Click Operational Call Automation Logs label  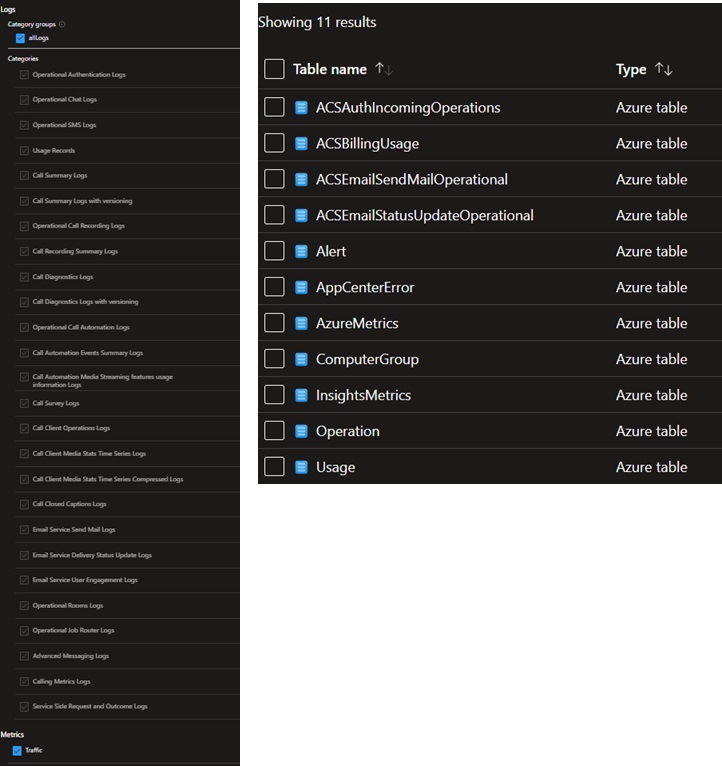point(81,327)
